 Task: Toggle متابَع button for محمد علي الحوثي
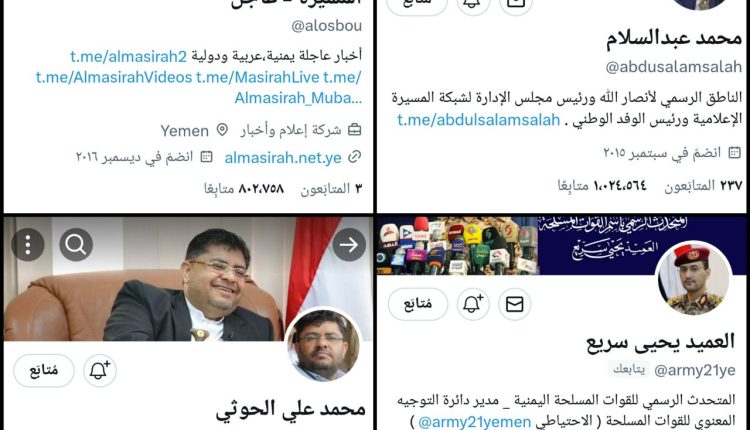[44, 371]
